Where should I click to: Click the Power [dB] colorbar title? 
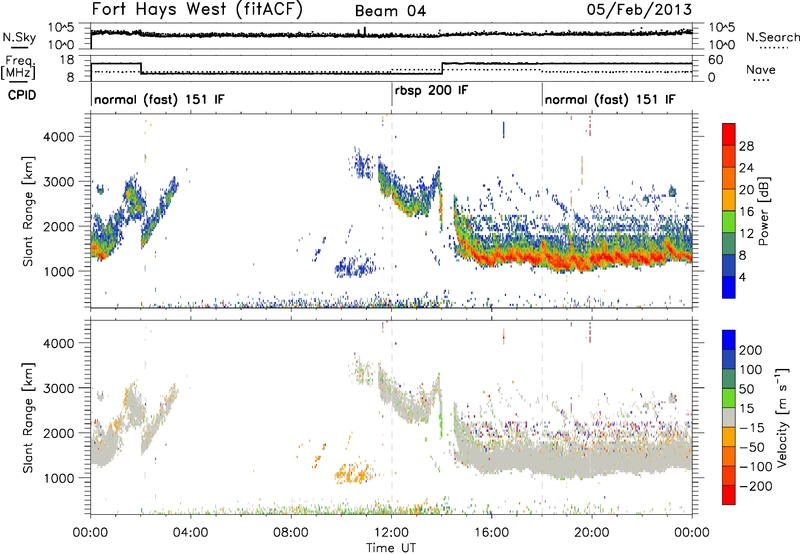(763, 211)
